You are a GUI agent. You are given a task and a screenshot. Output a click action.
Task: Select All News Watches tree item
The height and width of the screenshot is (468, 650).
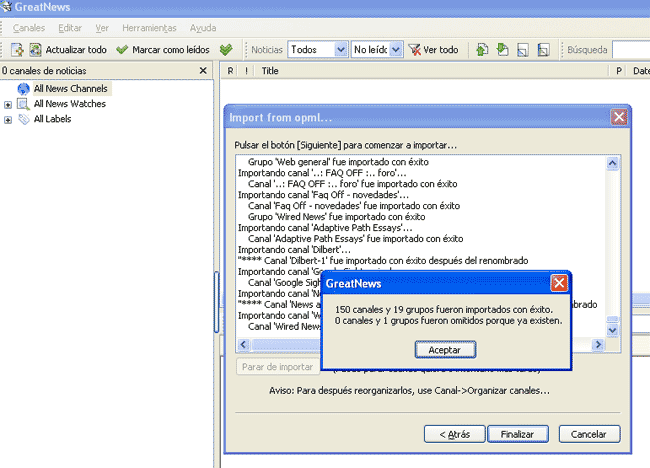(x=70, y=104)
